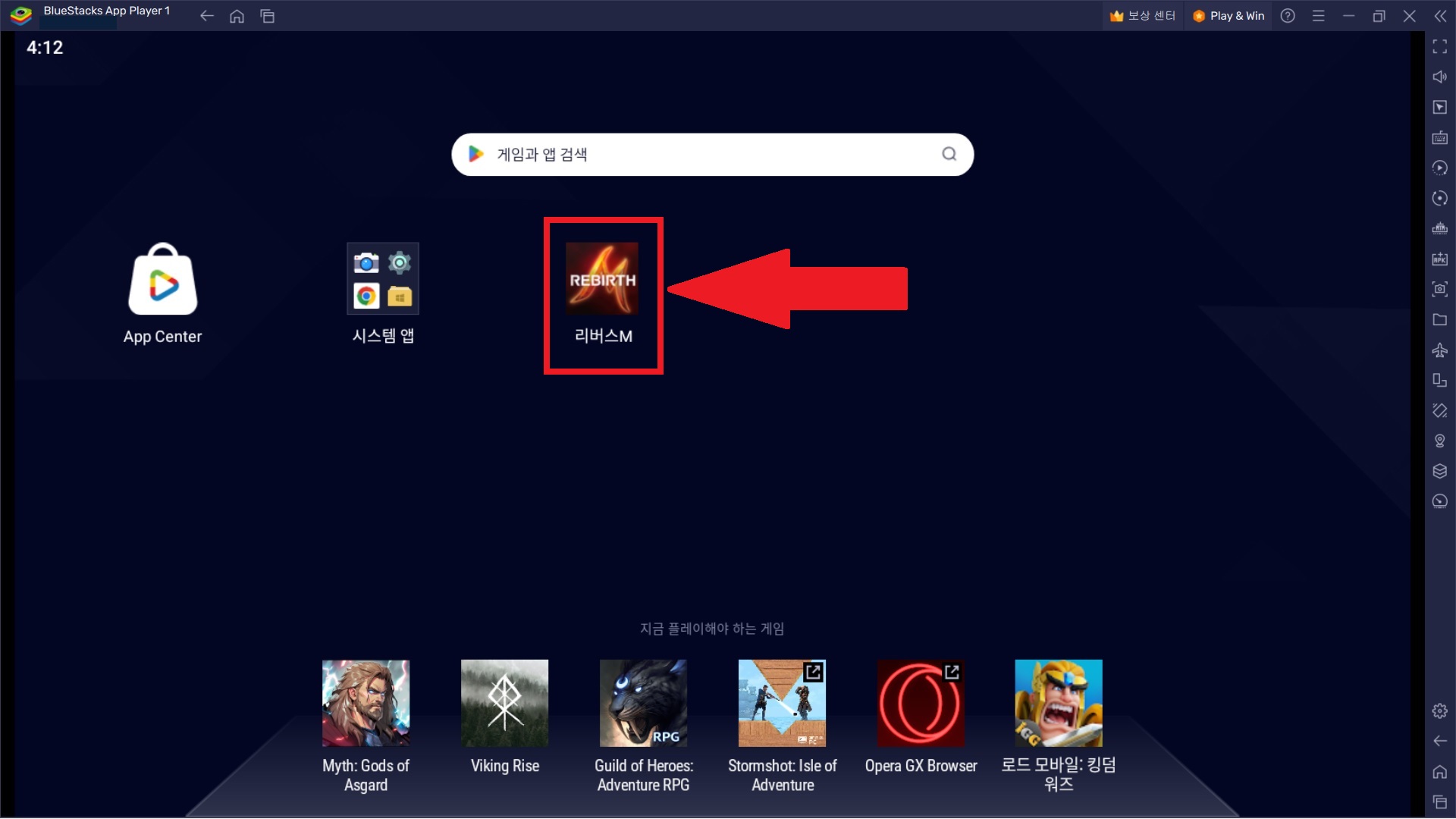Open the App Center store icon
The height and width of the screenshot is (819, 1456).
point(162,279)
